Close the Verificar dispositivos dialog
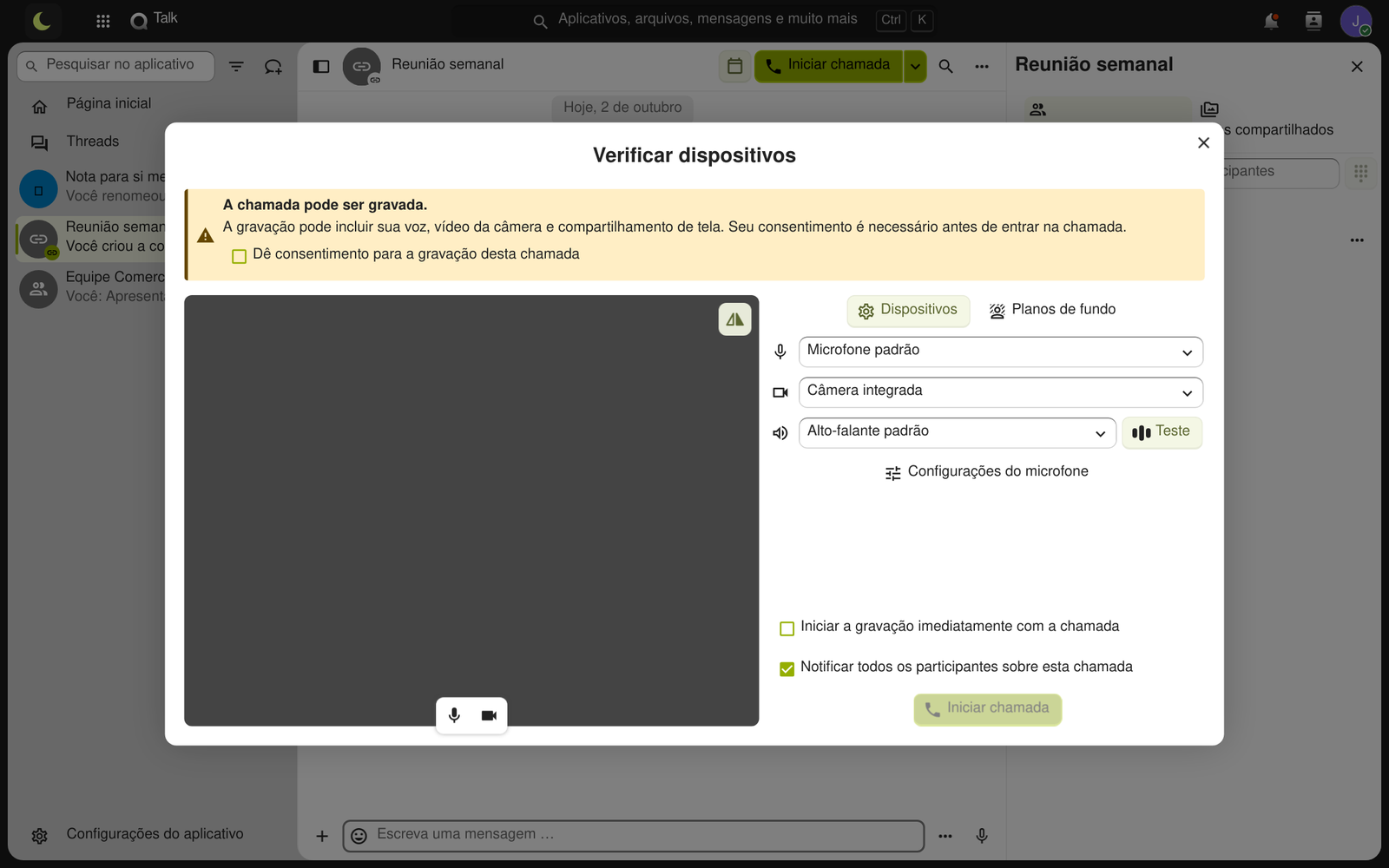The image size is (1389, 868). (1203, 143)
